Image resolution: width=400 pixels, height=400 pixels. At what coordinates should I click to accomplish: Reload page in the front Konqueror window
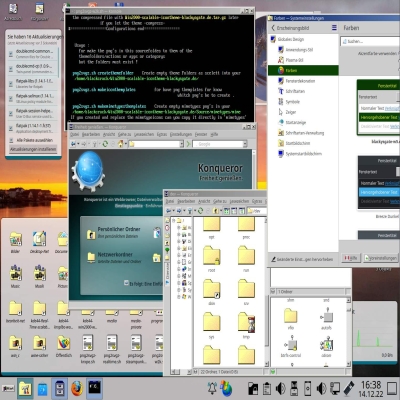pyautogui.click(x=200, y=211)
